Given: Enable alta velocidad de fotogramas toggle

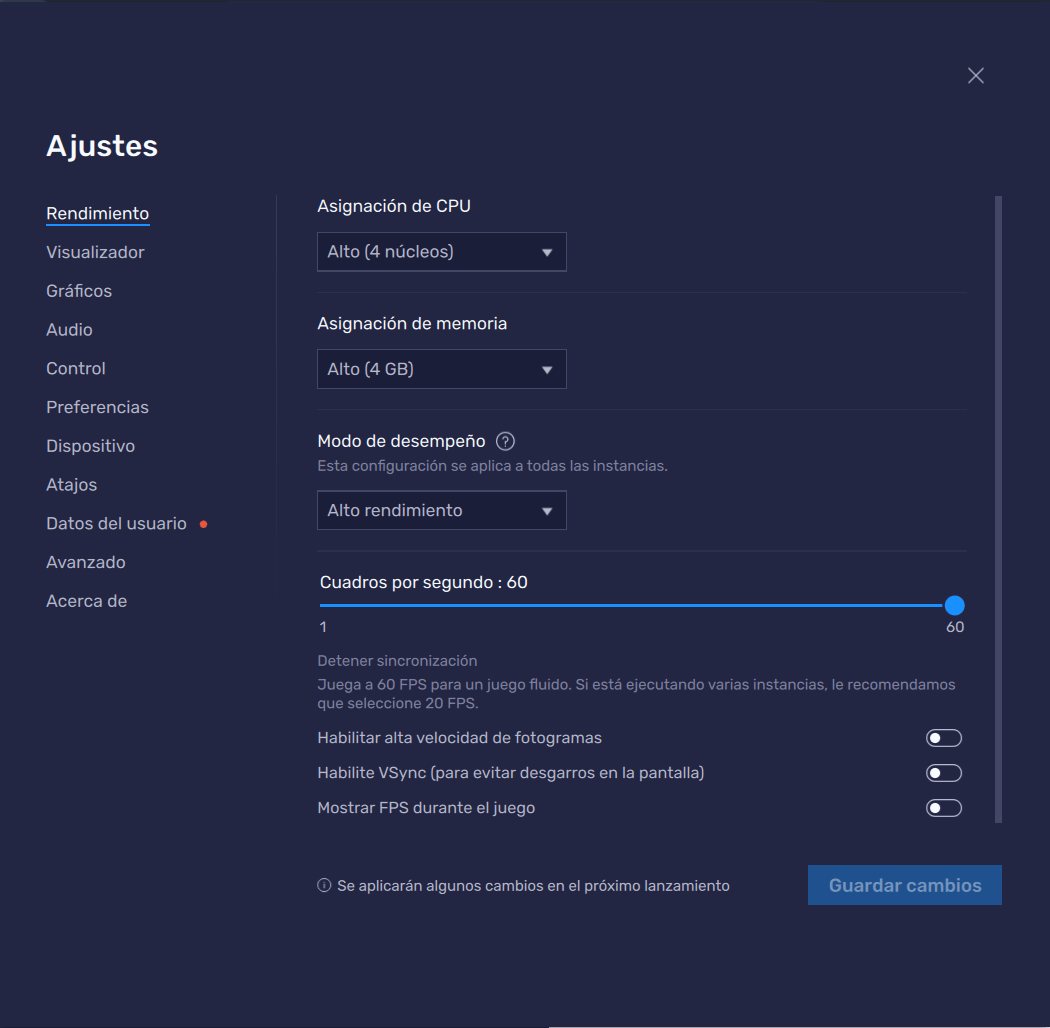Looking at the screenshot, I should point(944,738).
